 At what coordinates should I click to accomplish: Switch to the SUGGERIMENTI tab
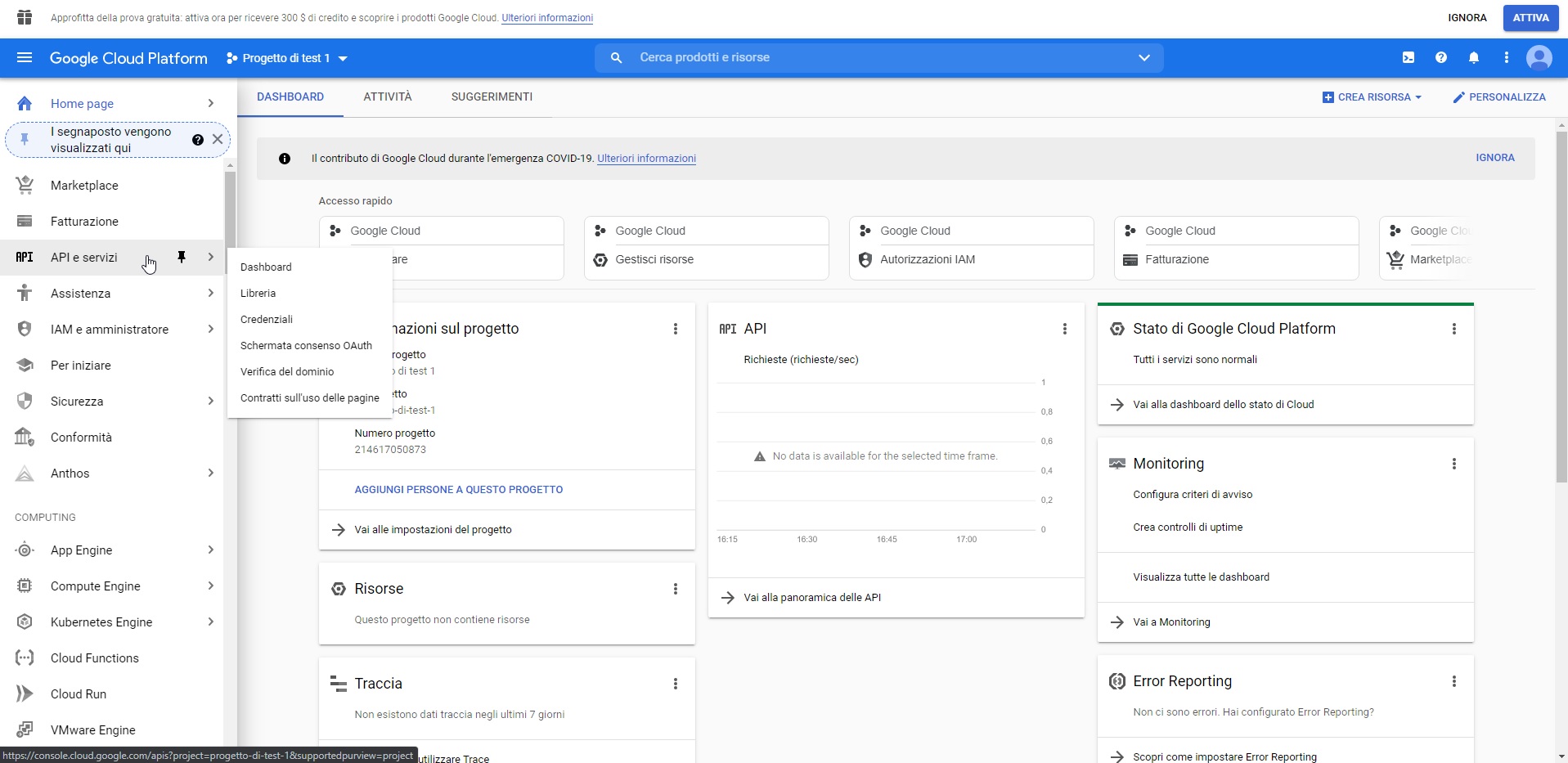click(492, 96)
